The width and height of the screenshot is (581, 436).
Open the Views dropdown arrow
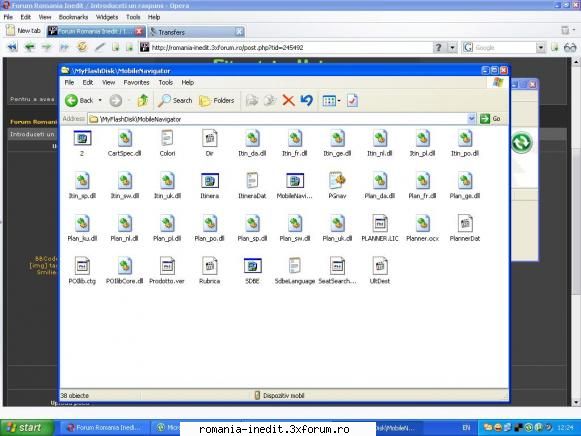[x=339, y=100]
